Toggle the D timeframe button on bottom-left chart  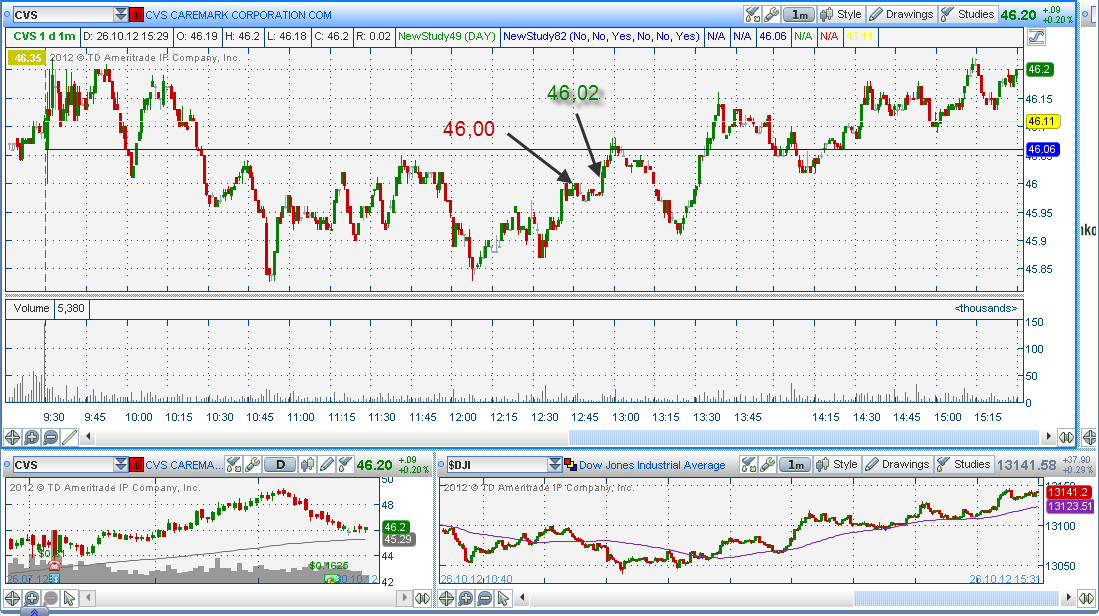281,465
